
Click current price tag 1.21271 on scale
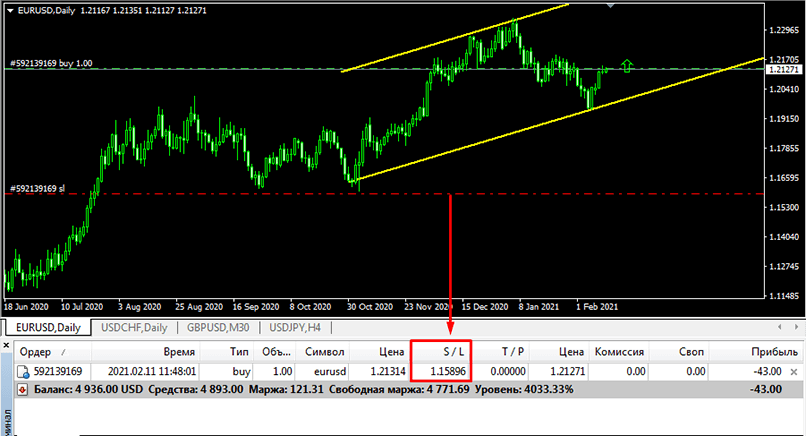[x=783, y=69]
